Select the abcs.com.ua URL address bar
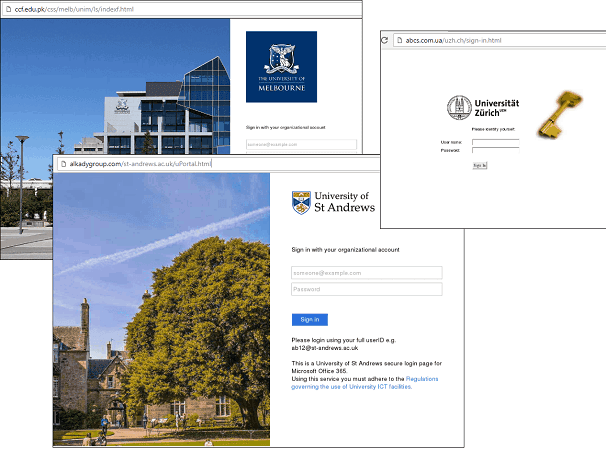The height and width of the screenshot is (450, 606). click(x=500, y=40)
